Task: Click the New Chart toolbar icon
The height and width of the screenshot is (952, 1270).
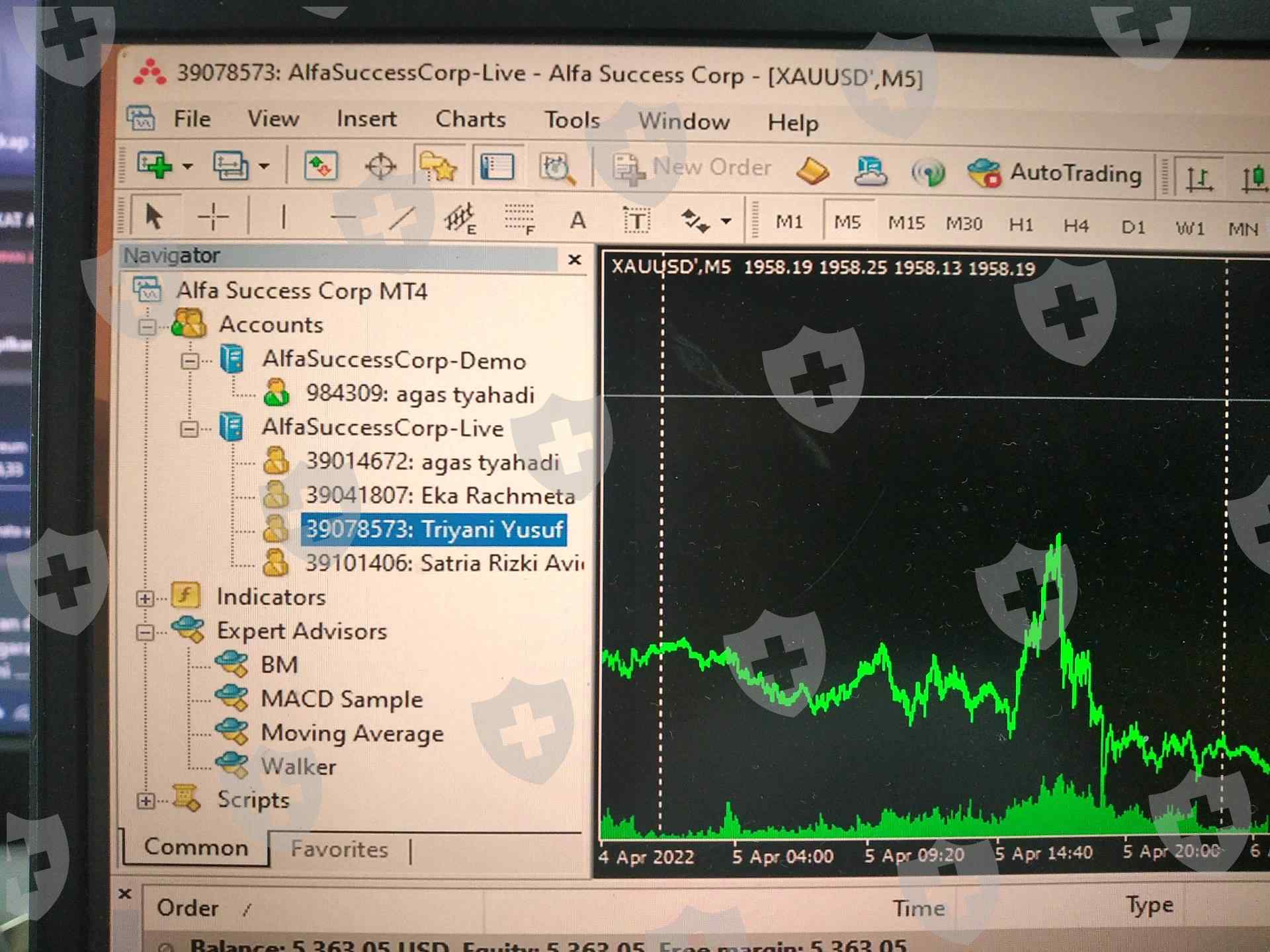Action: click(x=155, y=165)
